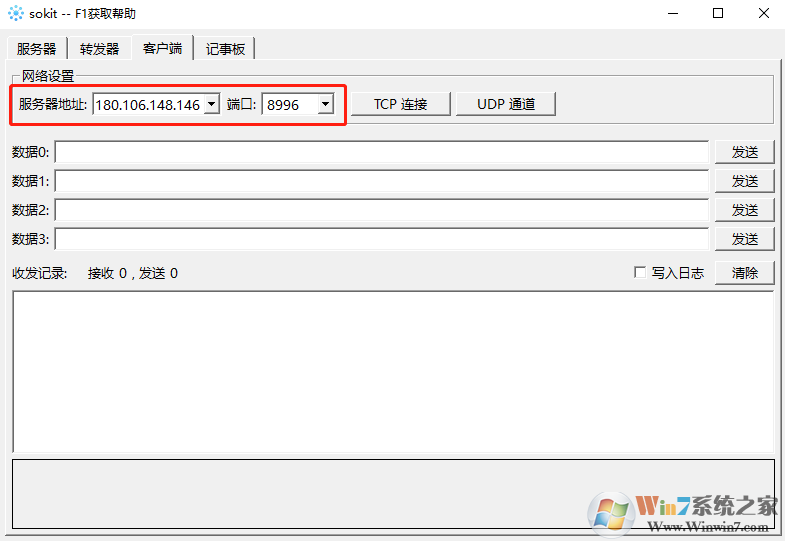
Task: Switch to the 服务器 tab
Action: point(37,49)
